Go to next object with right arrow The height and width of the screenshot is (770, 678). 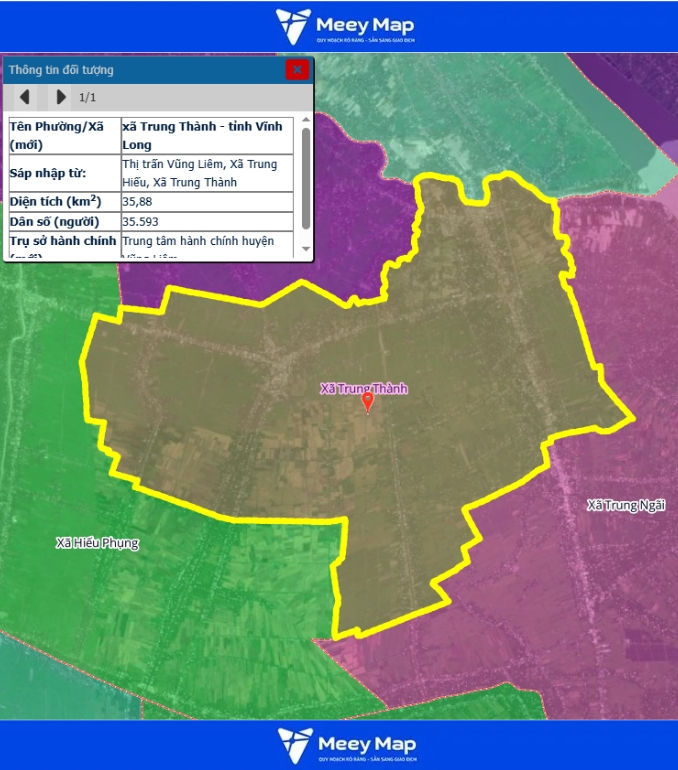pos(61,97)
